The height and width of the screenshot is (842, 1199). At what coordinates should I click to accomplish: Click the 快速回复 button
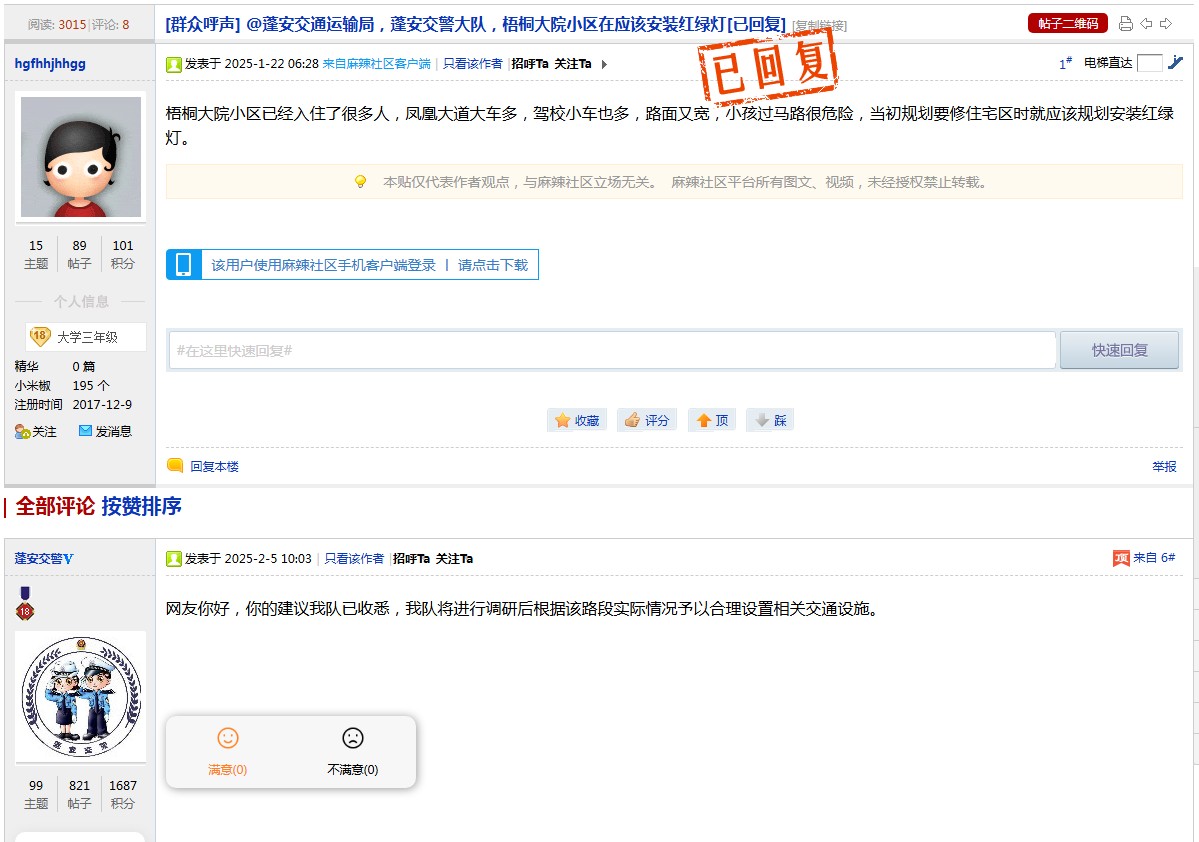pos(1119,350)
